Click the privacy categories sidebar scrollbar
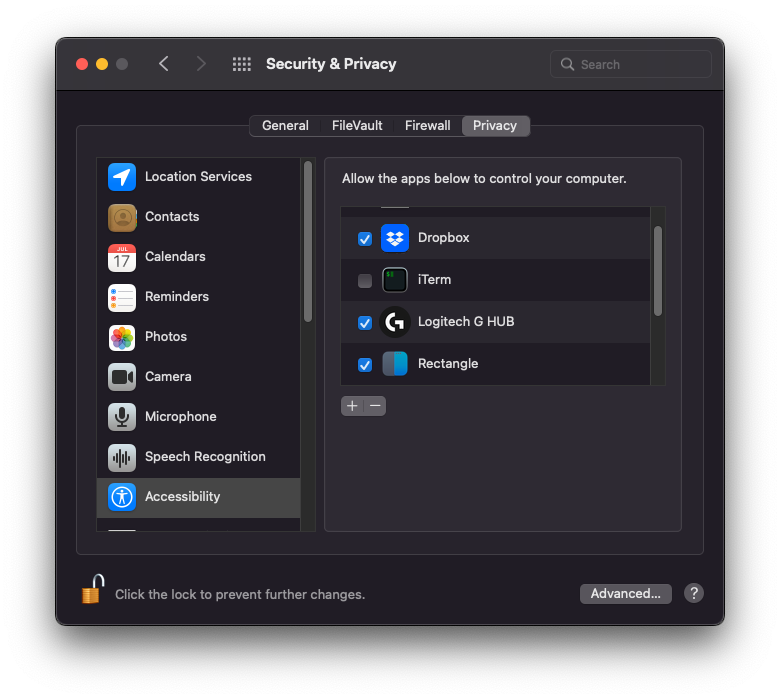 tap(308, 241)
